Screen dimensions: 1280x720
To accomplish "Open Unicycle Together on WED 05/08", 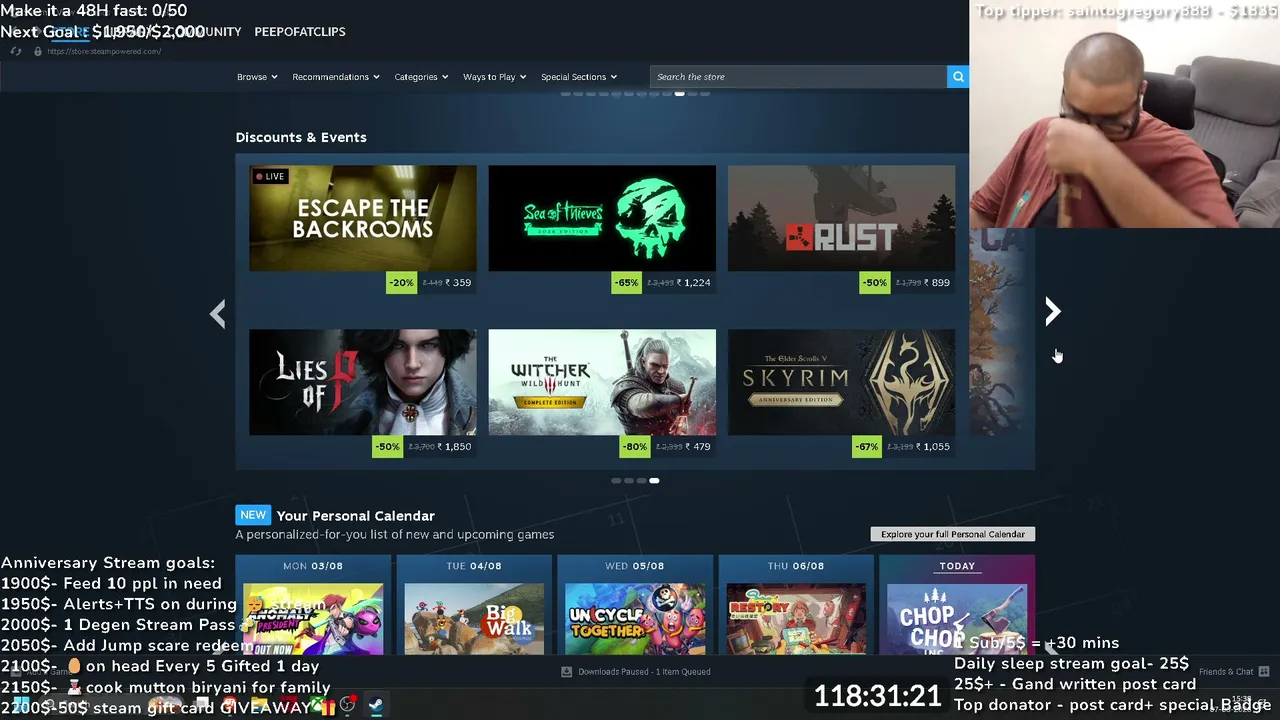I will tap(635, 618).
